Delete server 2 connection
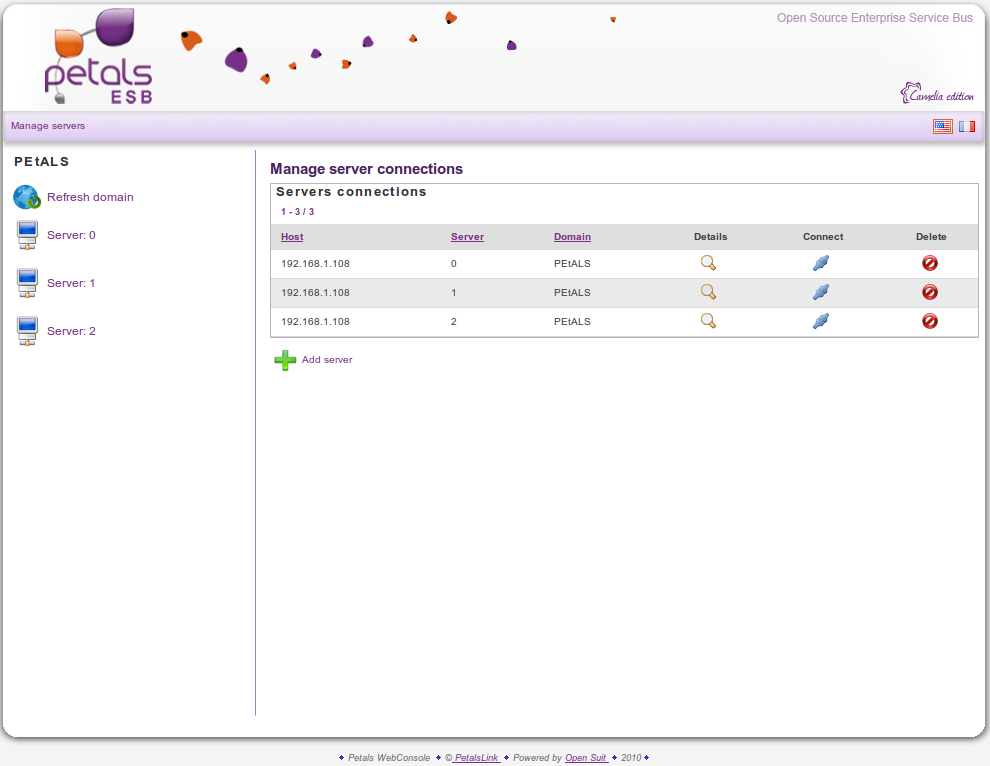 (930, 321)
